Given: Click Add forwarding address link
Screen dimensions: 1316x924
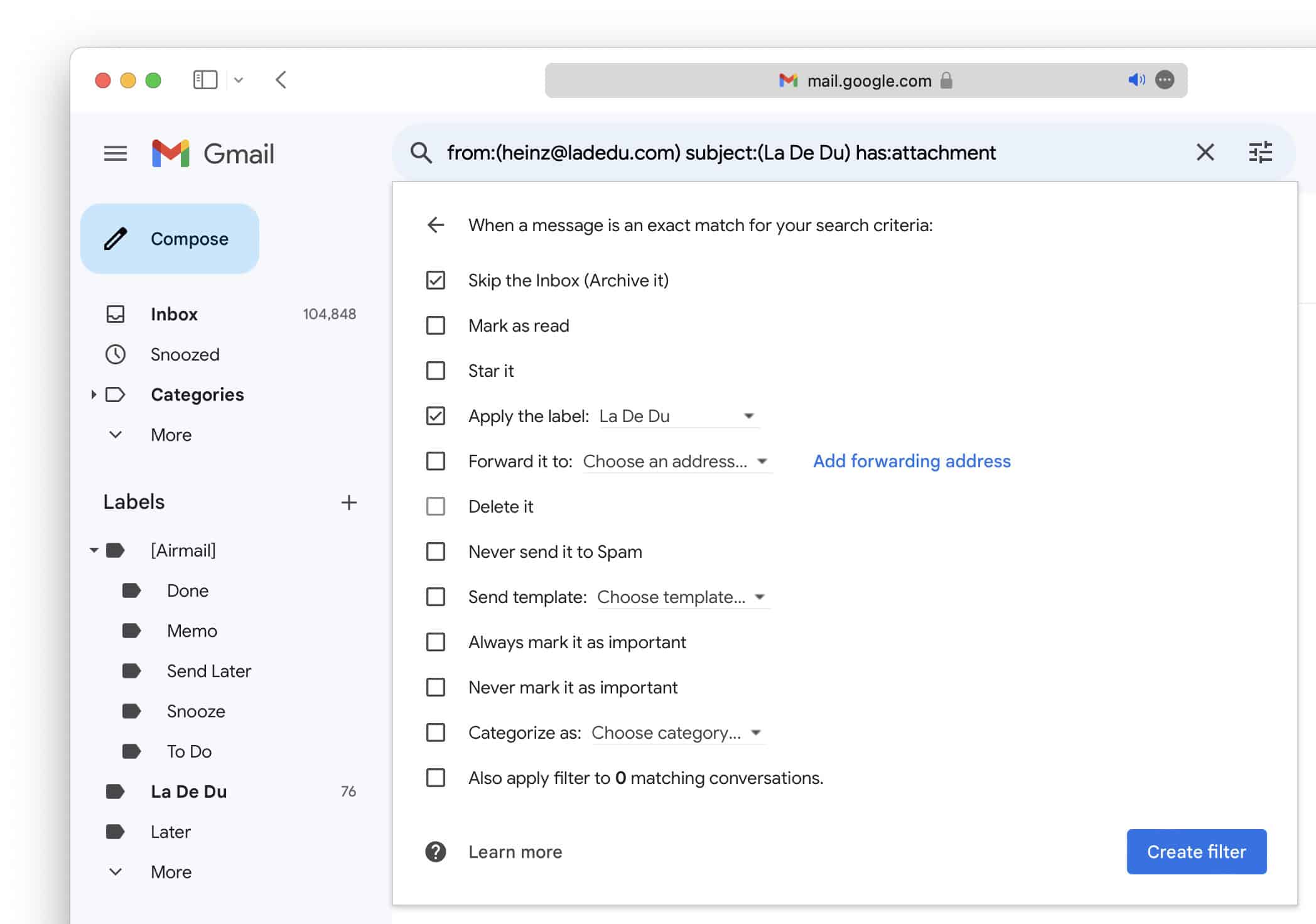Looking at the screenshot, I should [912, 461].
